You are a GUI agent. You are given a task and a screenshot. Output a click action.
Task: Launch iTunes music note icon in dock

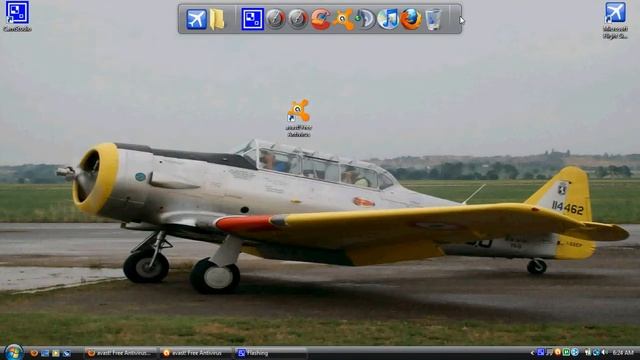coord(388,19)
